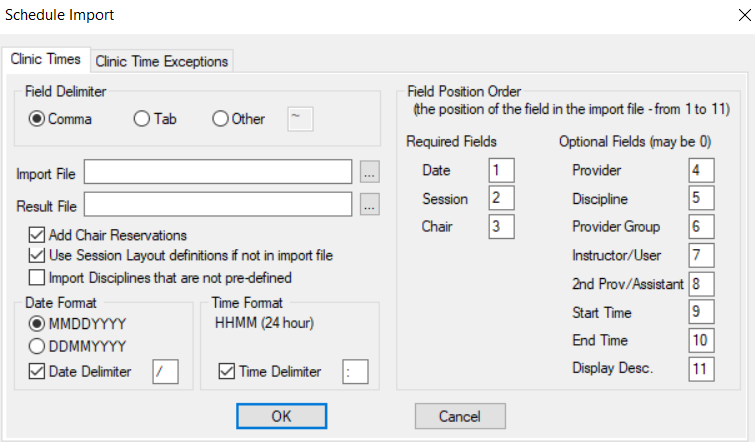Select the DDMMYYYY date format

click(x=38, y=347)
